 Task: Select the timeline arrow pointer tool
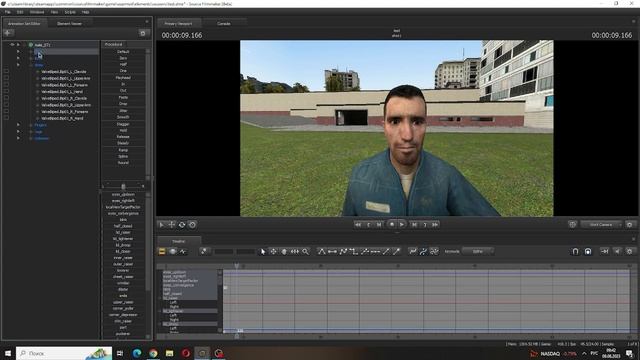tap(263, 251)
